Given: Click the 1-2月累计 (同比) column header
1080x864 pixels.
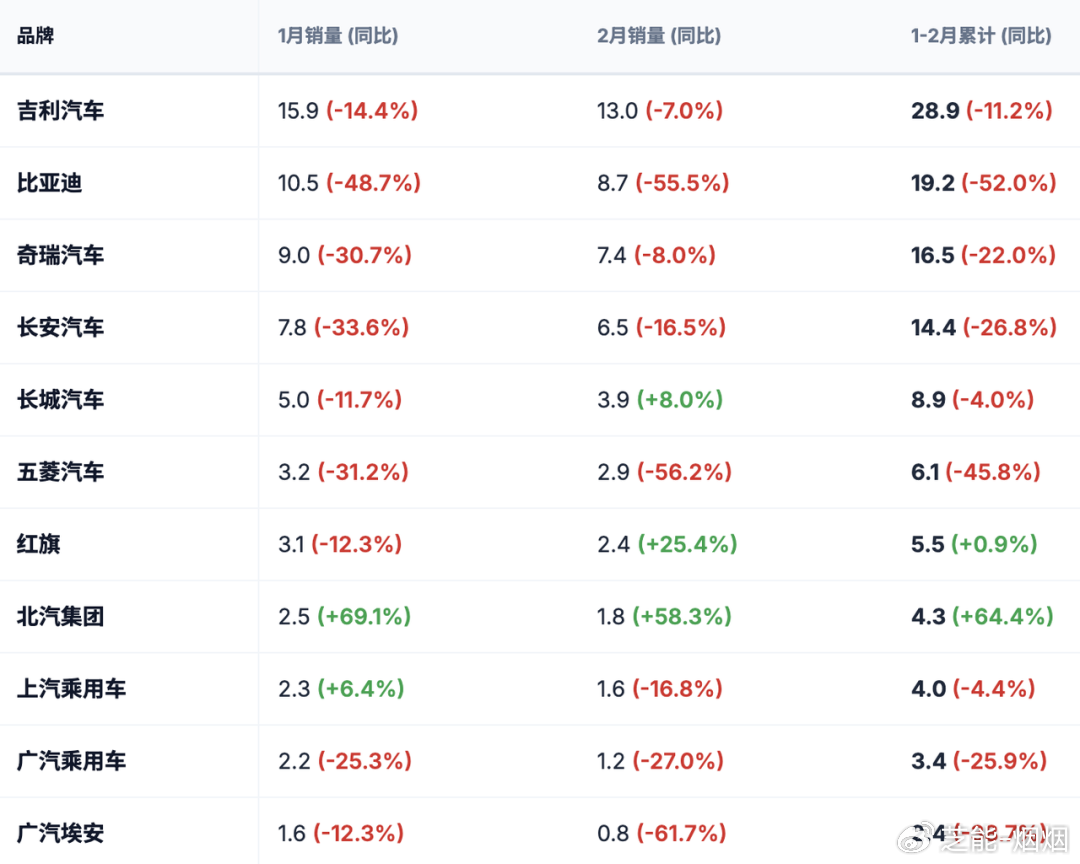Looking at the screenshot, I should coord(981,36).
